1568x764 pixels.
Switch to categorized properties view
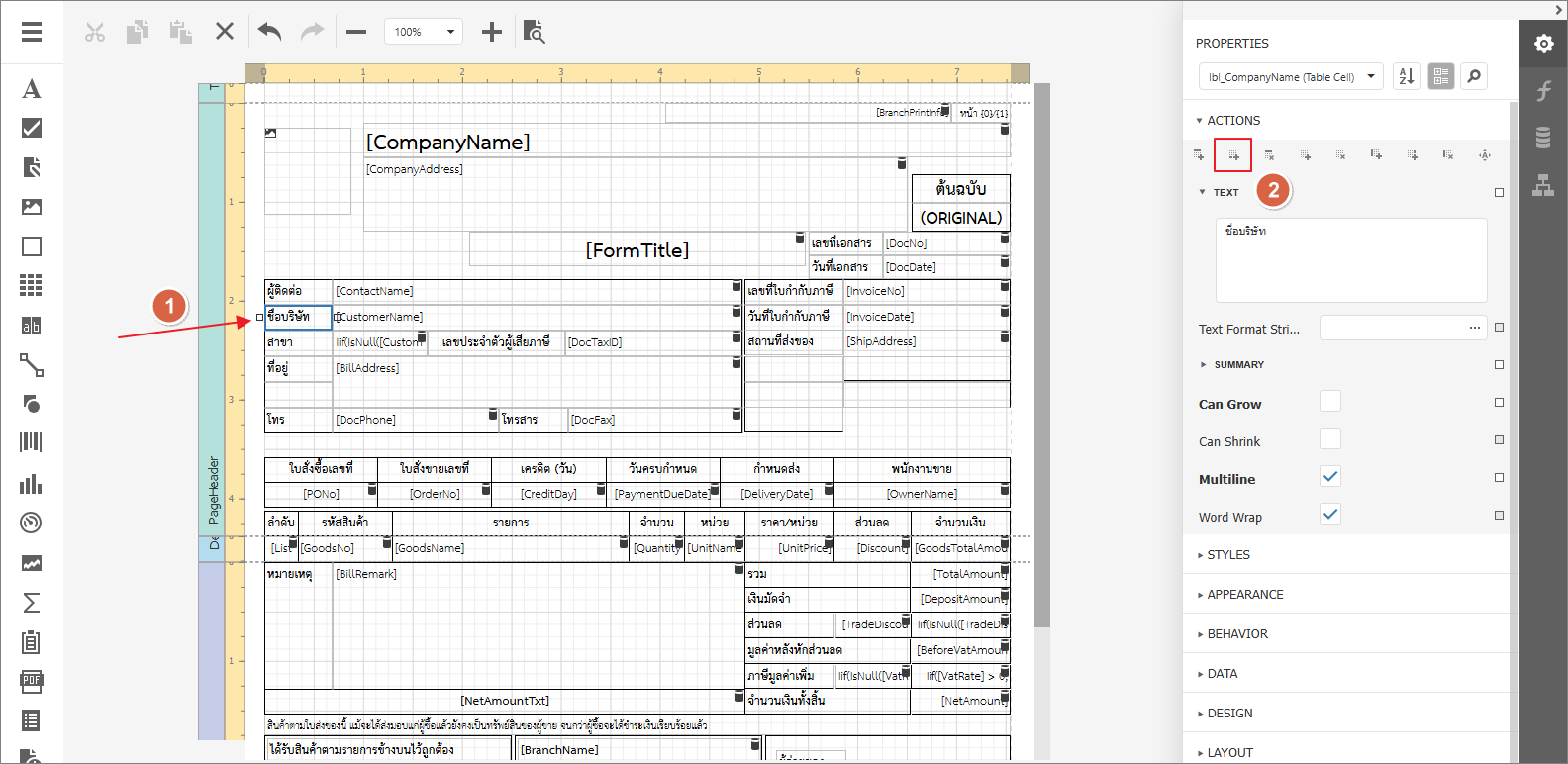coord(1441,76)
